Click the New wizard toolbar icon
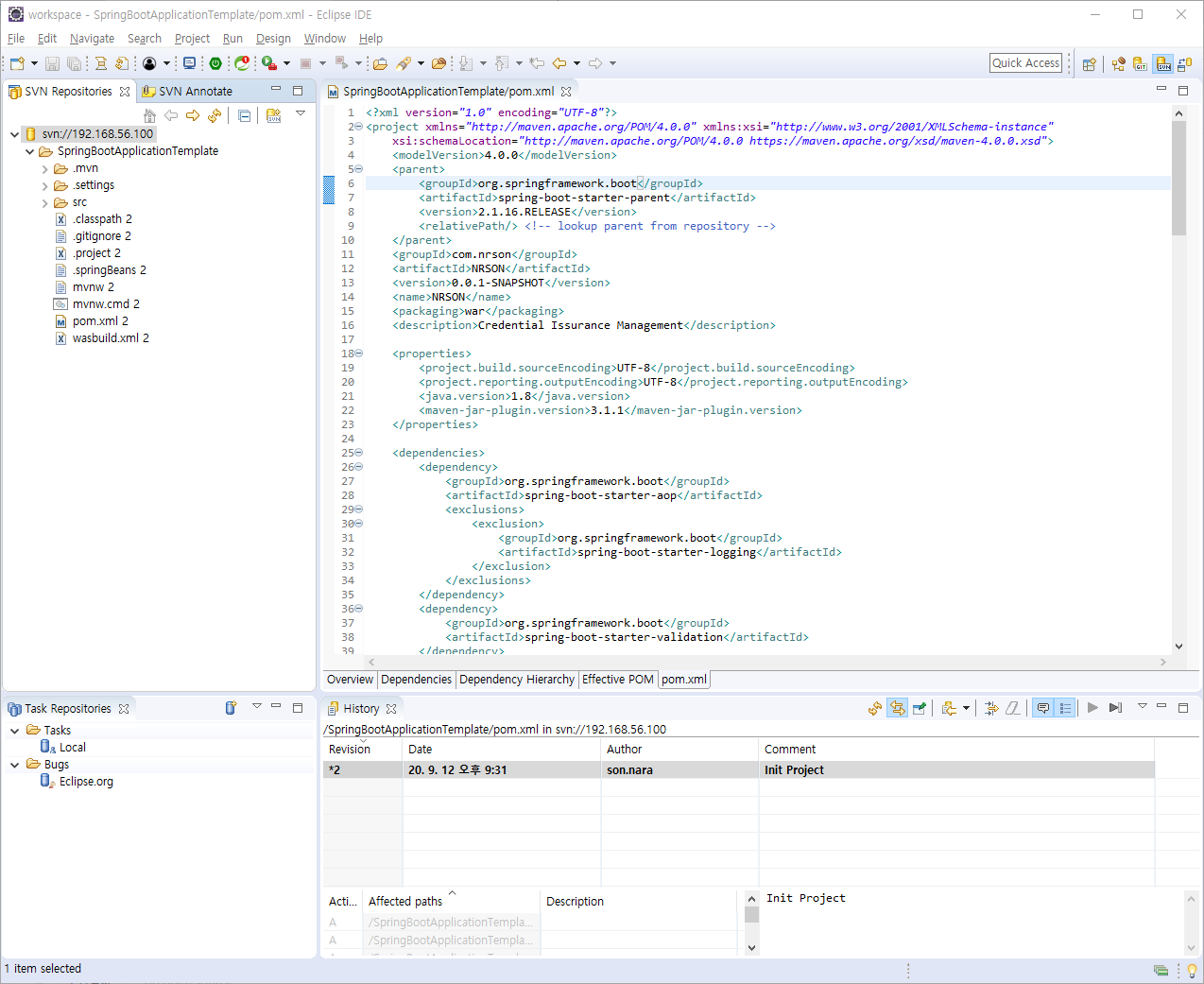Screen dimensions: 1204x984 click(17, 63)
